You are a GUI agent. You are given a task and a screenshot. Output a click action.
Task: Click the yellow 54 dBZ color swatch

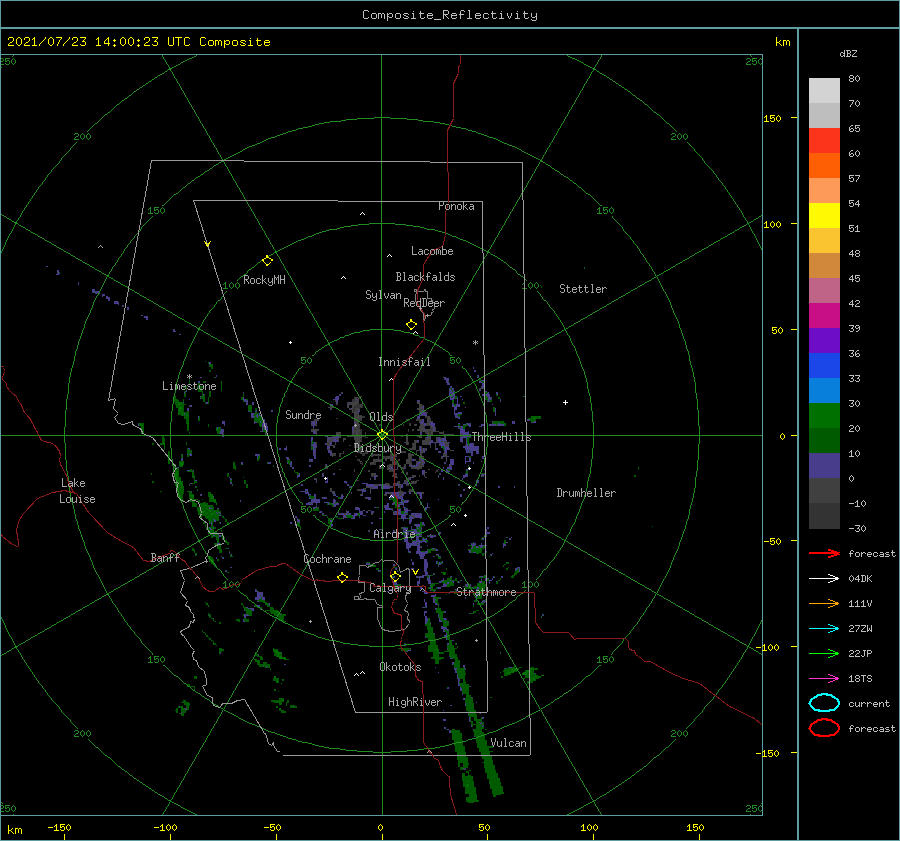(824, 215)
